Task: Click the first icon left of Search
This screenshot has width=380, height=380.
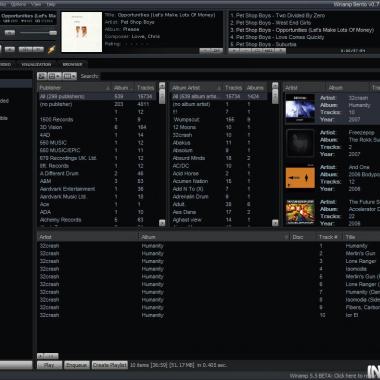Action: pos(42,76)
